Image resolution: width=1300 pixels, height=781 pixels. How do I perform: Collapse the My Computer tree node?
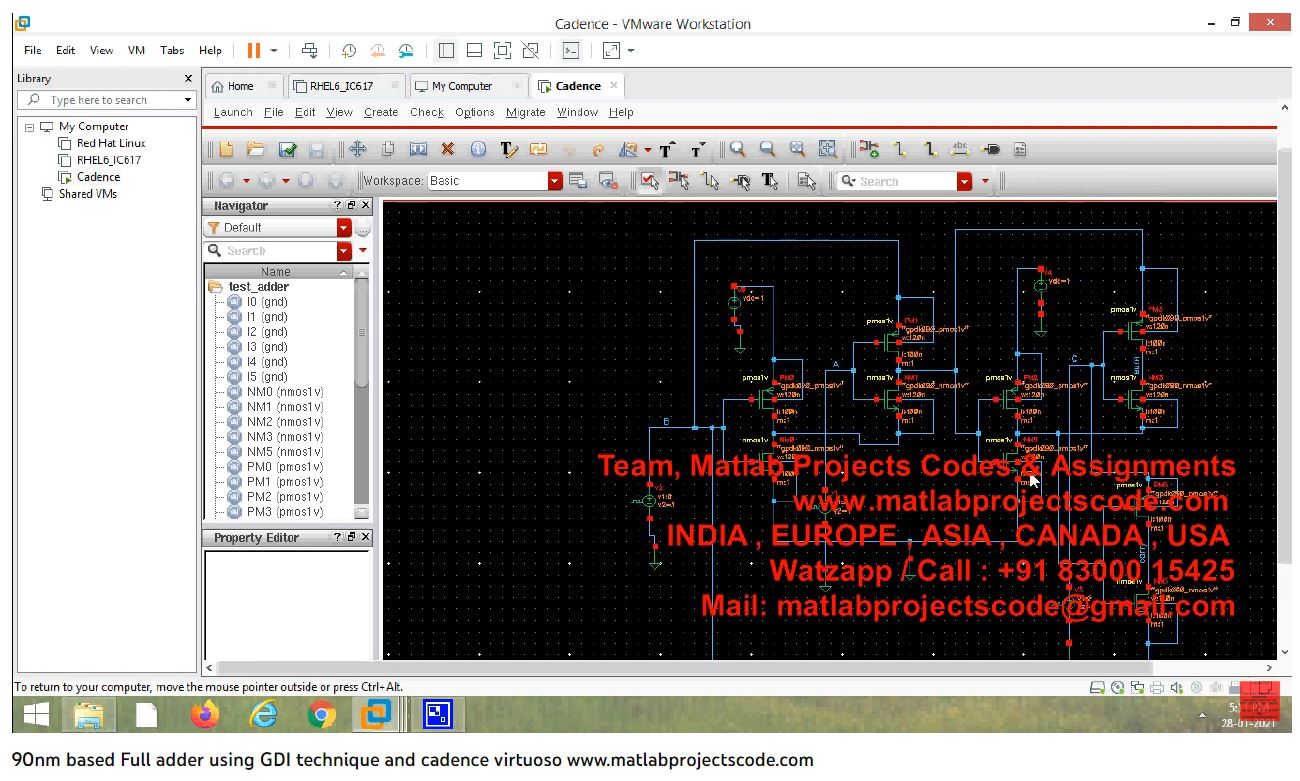[x=30, y=127]
